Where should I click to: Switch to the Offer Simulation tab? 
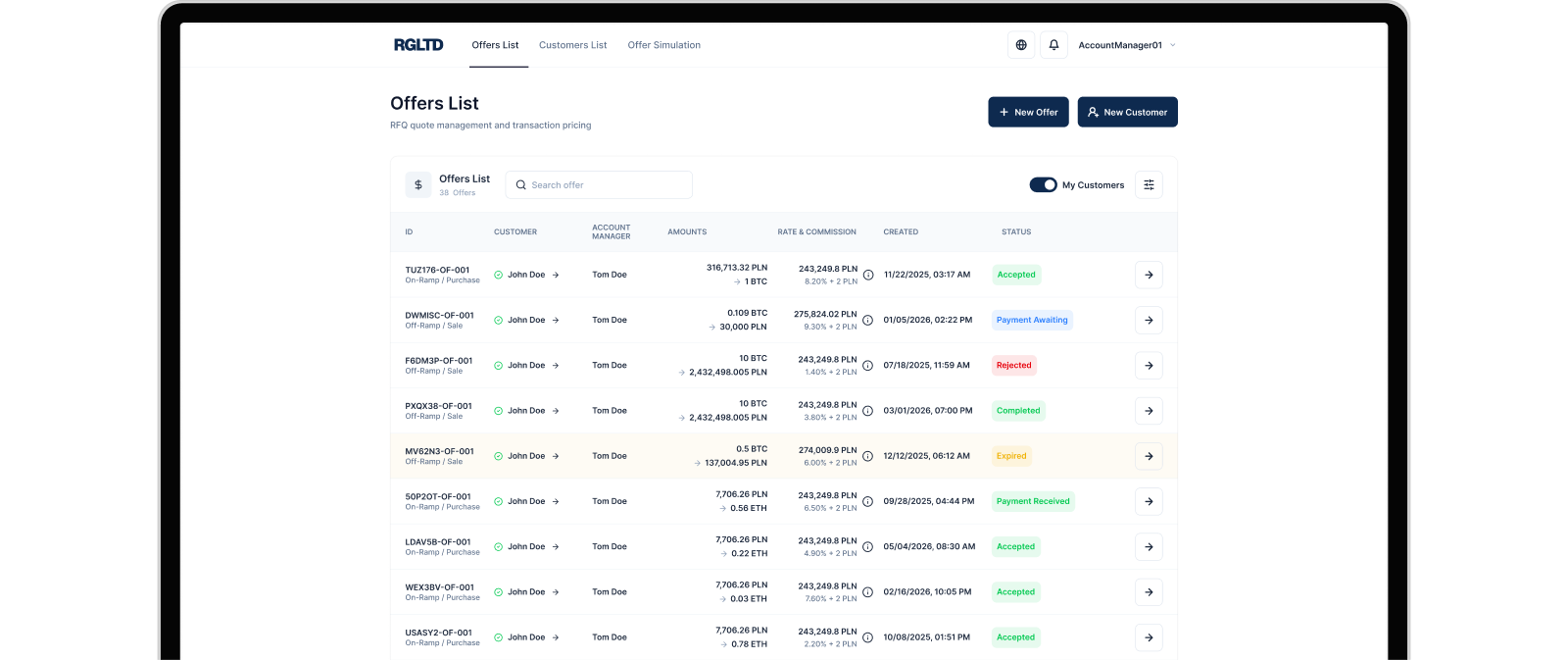pos(663,45)
